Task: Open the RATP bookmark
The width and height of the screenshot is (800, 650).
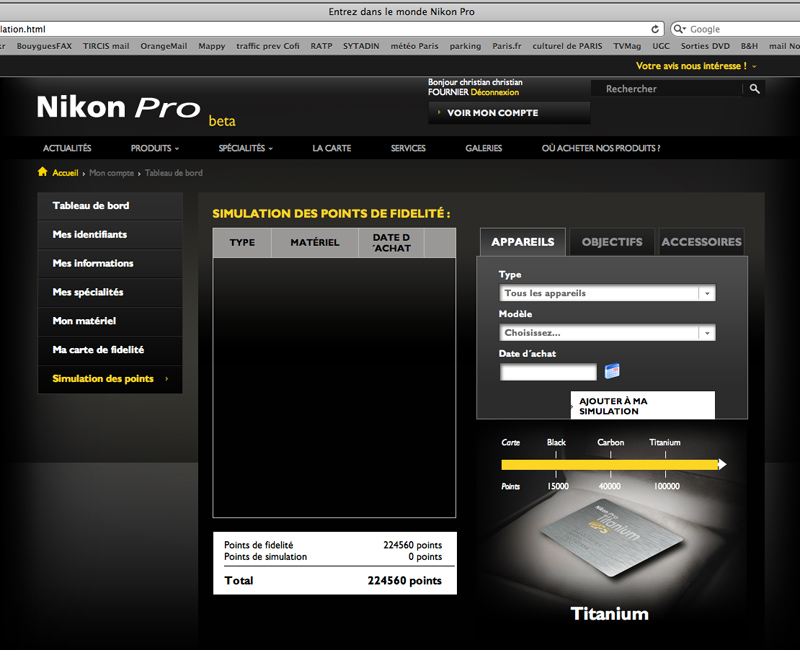Action: click(x=321, y=46)
